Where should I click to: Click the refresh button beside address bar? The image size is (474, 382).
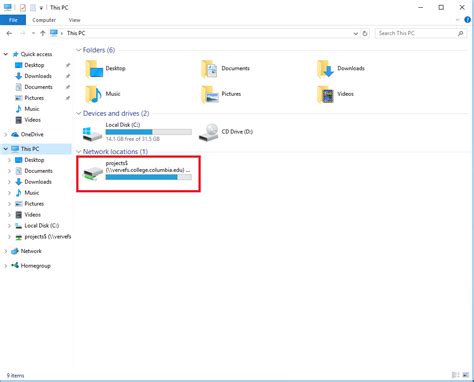coord(365,33)
